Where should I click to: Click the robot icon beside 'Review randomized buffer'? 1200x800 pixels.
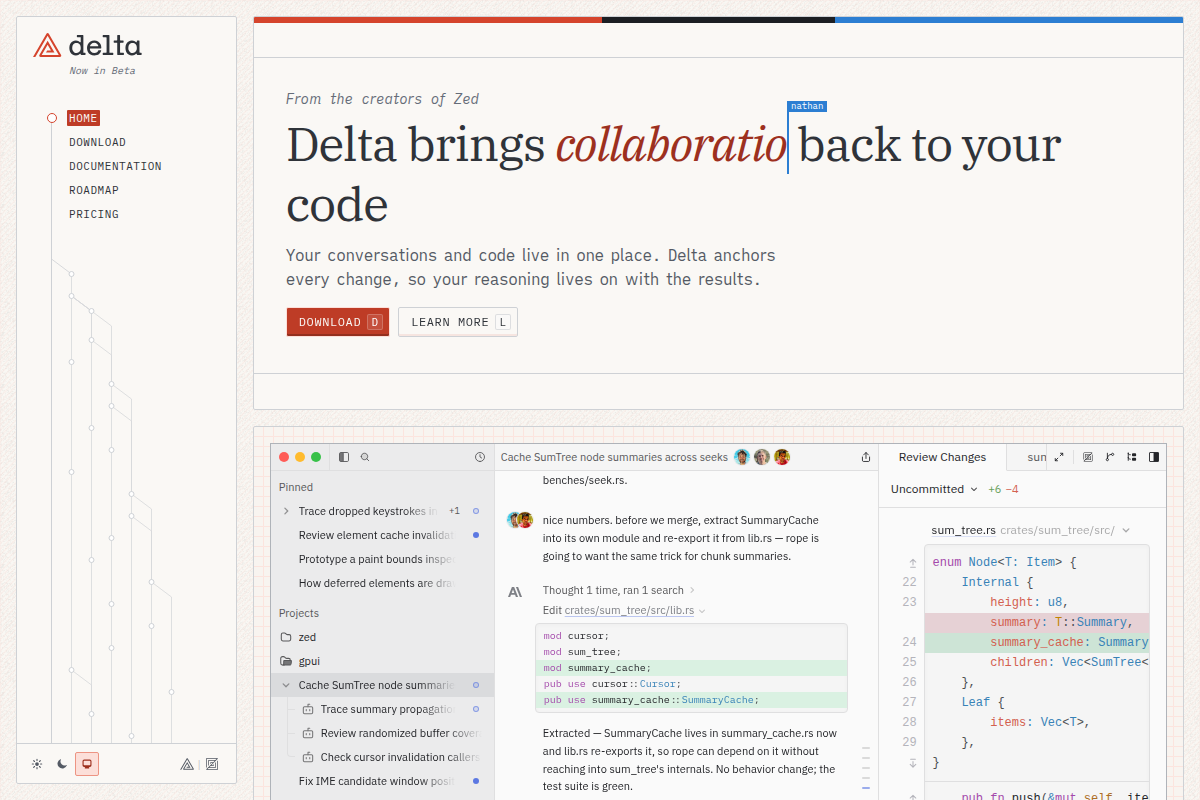click(x=308, y=733)
